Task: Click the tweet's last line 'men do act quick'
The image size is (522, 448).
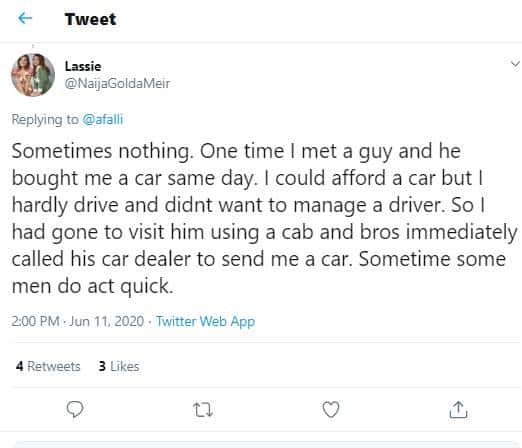Action: 92,286
